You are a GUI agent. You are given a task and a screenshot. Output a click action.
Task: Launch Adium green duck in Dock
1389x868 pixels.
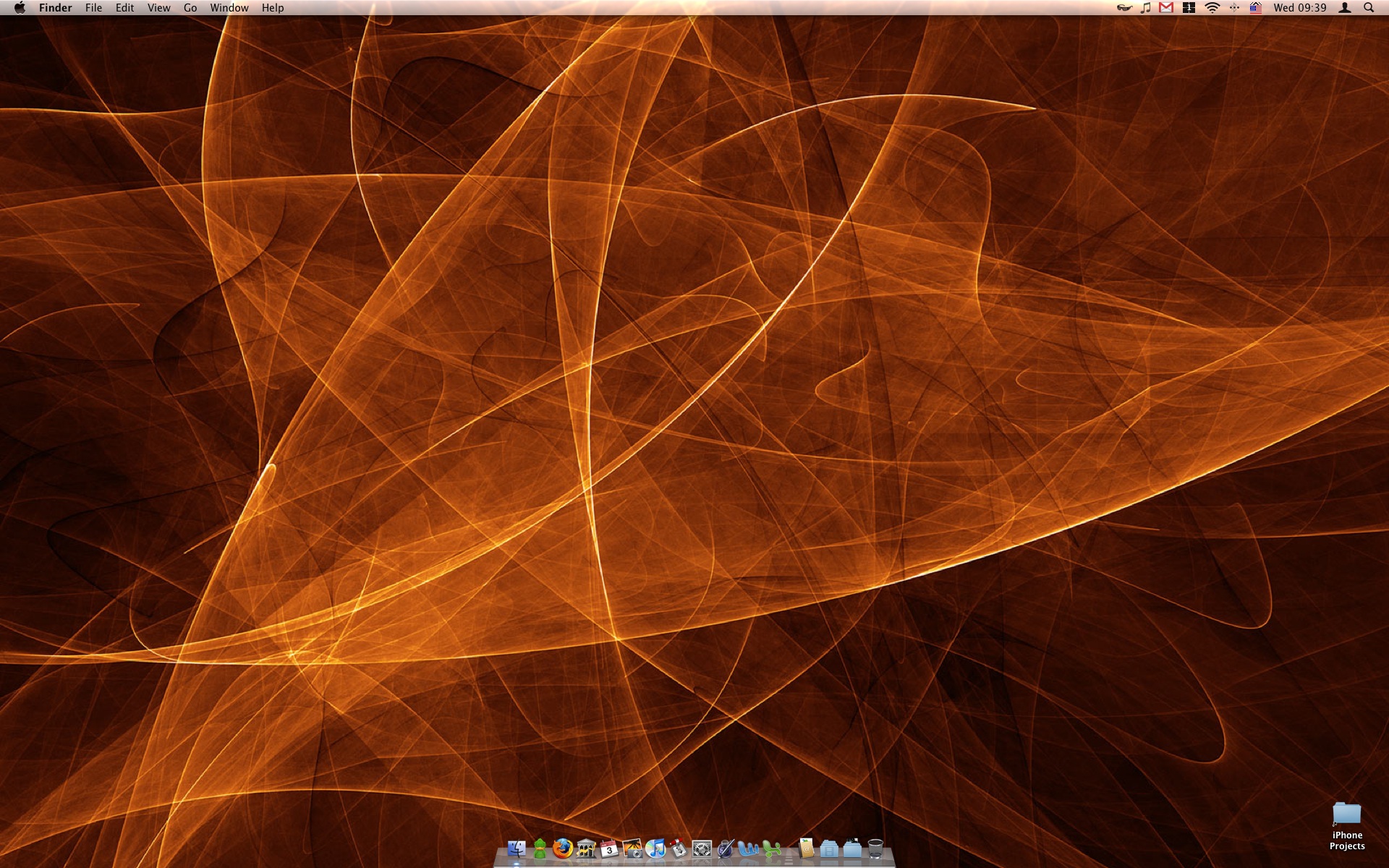point(540,848)
